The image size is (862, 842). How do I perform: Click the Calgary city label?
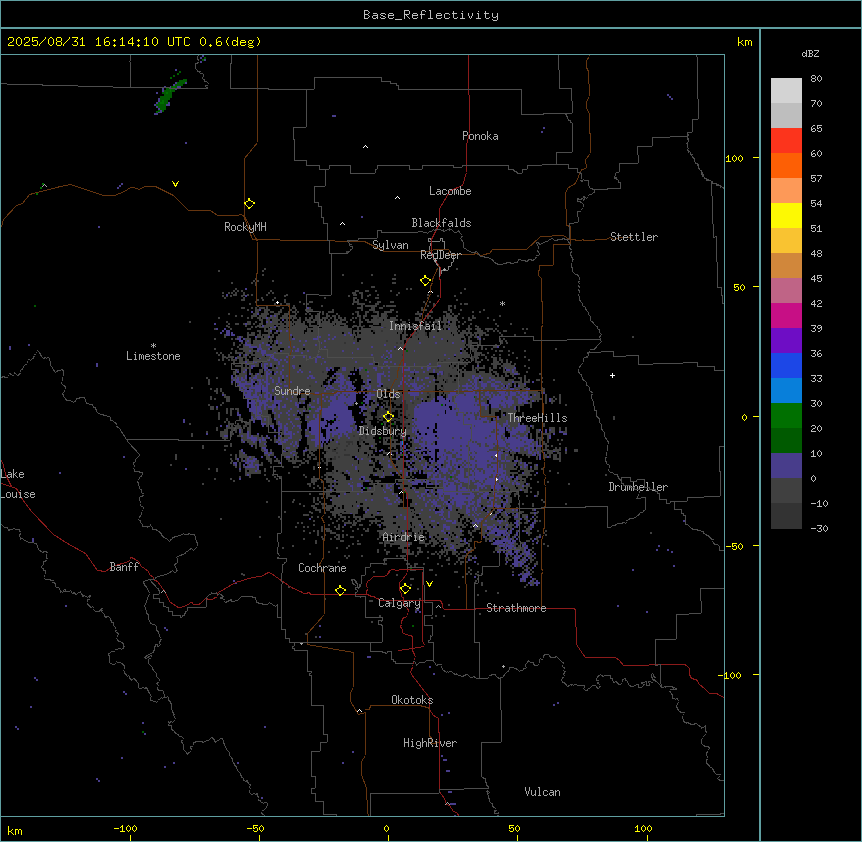pyautogui.click(x=399, y=603)
